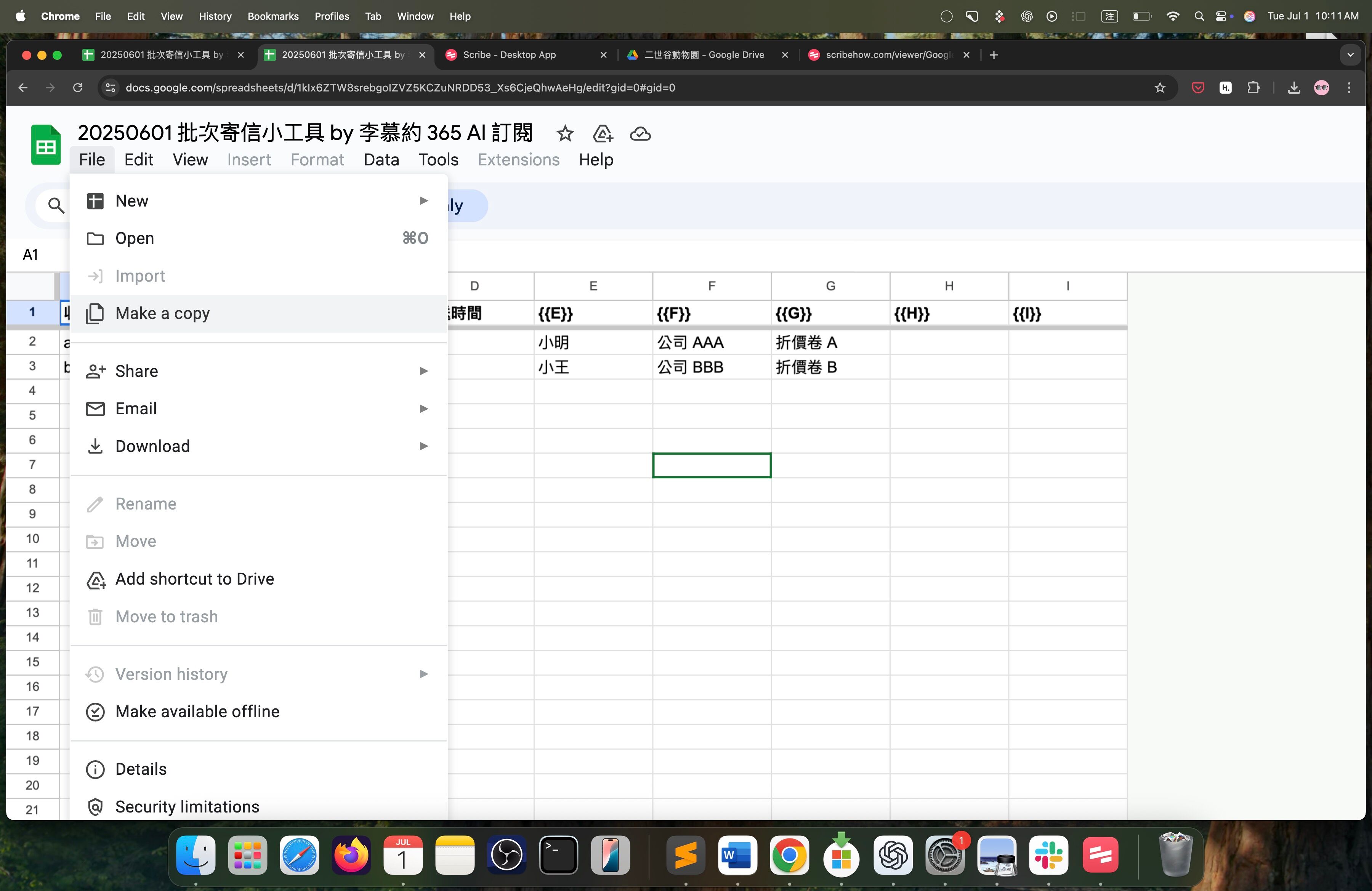Image resolution: width=1372 pixels, height=891 pixels.
Task: Select cell F2 containing 公司 AAA
Action: click(712, 342)
